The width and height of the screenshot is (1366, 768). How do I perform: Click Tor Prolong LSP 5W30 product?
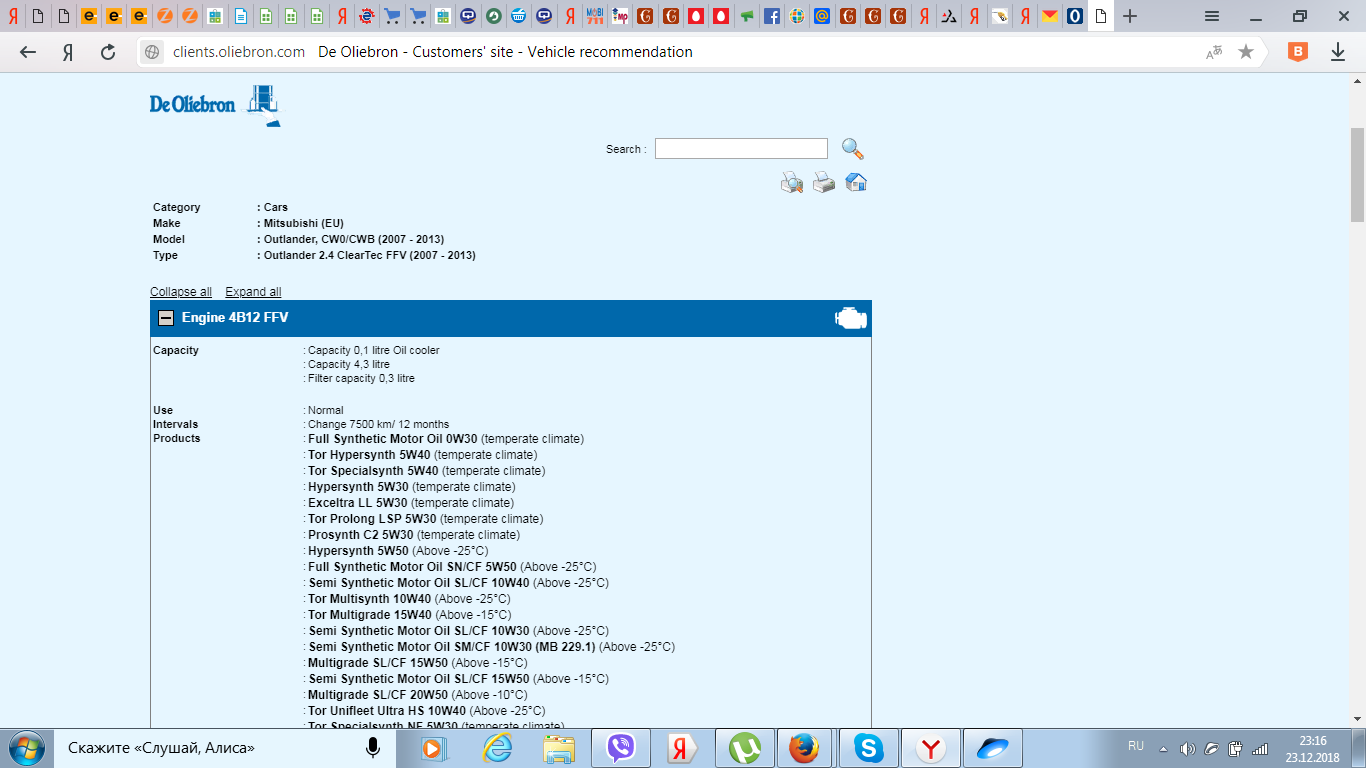372,519
